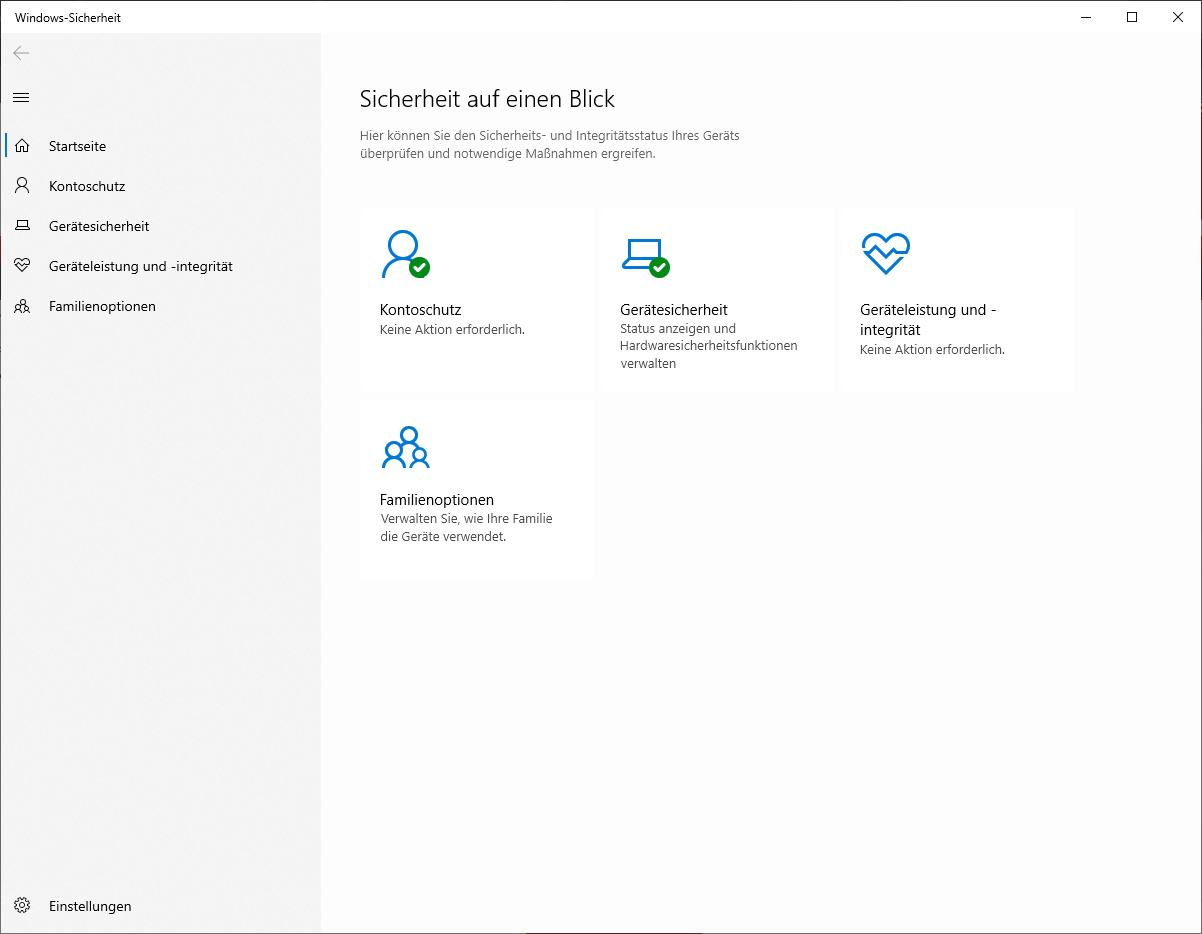1202x934 pixels.
Task: Click the large Familienoptionen family icon tile
Action: coord(405,447)
